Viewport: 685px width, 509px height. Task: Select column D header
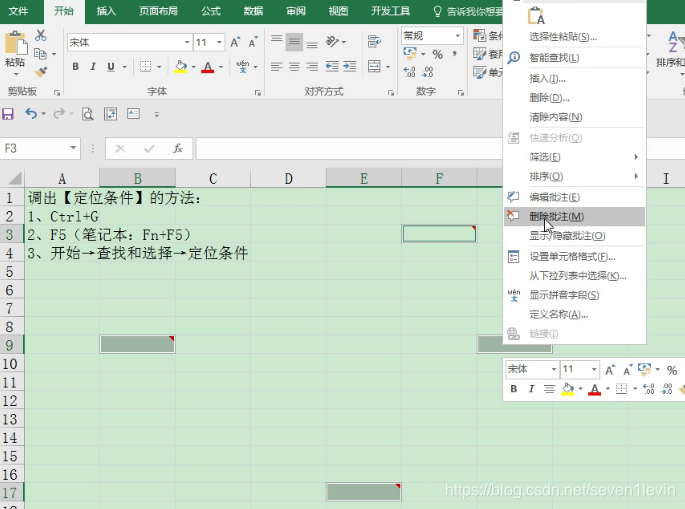[288, 178]
